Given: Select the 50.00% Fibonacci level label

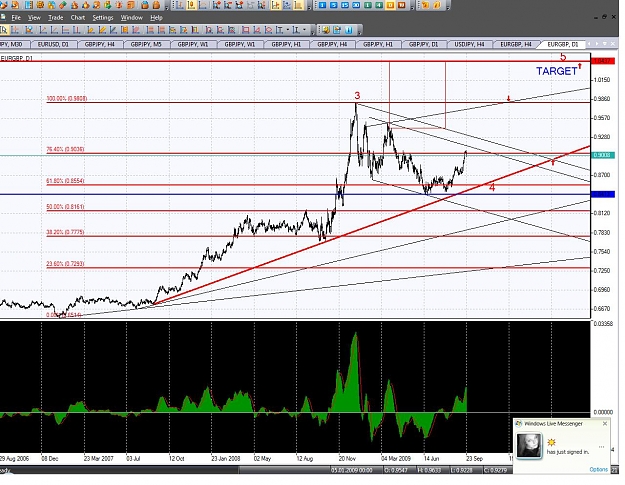Looking at the screenshot, I should coord(65,207).
